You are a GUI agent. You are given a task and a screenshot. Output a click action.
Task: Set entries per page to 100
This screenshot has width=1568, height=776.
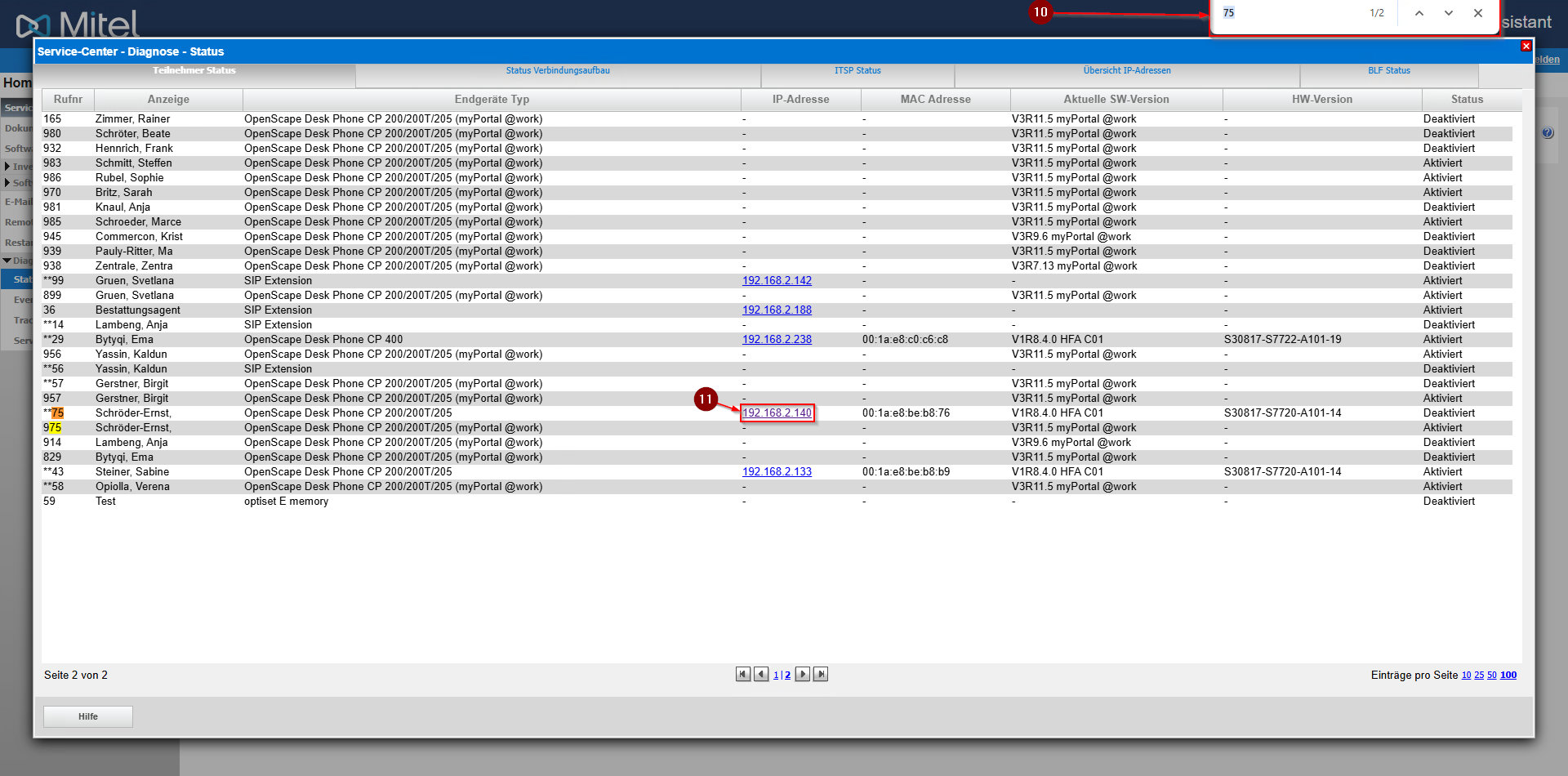(x=1508, y=676)
